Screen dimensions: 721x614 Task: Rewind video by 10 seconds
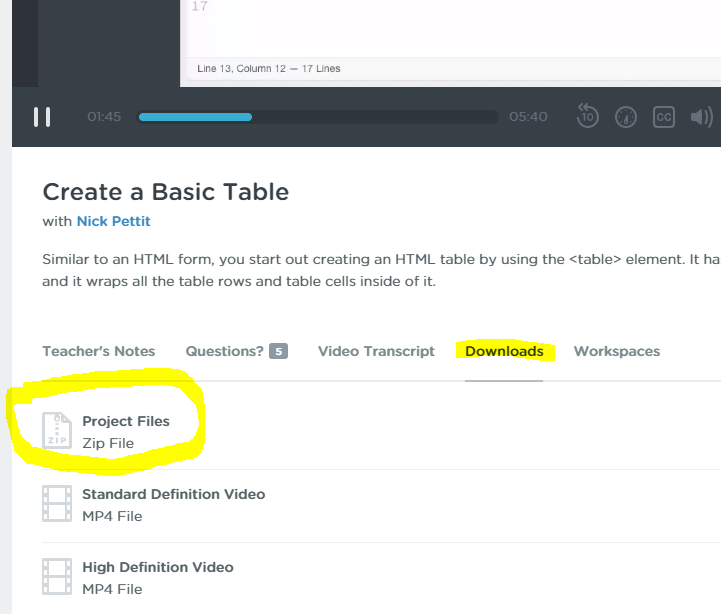point(588,117)
